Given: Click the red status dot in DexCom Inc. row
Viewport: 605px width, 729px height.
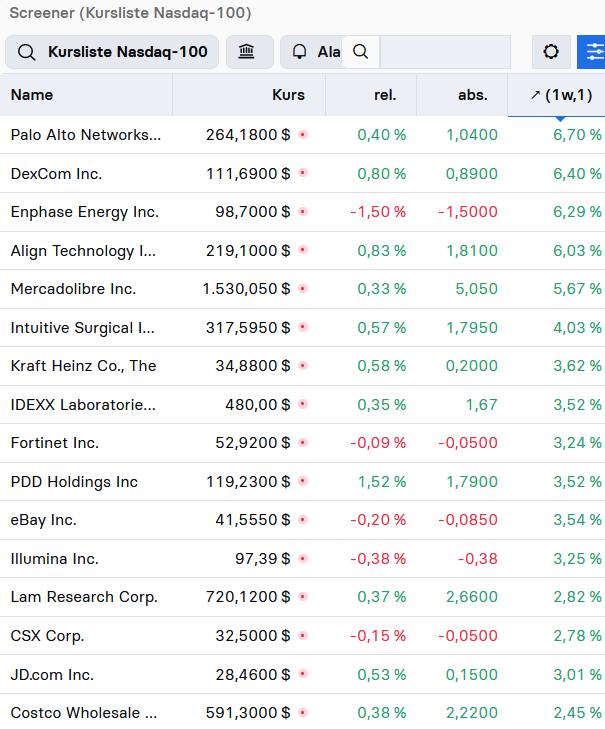Looking at the screenshot, I should (303, 173).
